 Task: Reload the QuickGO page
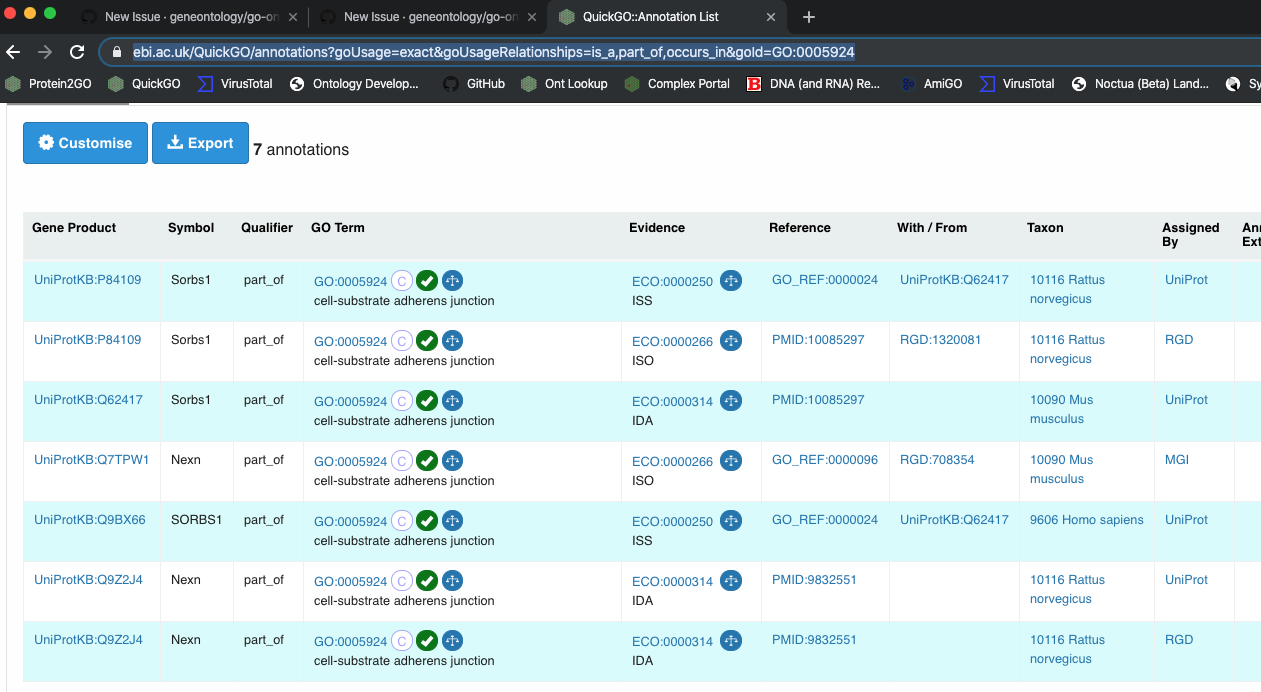point(77,52)
